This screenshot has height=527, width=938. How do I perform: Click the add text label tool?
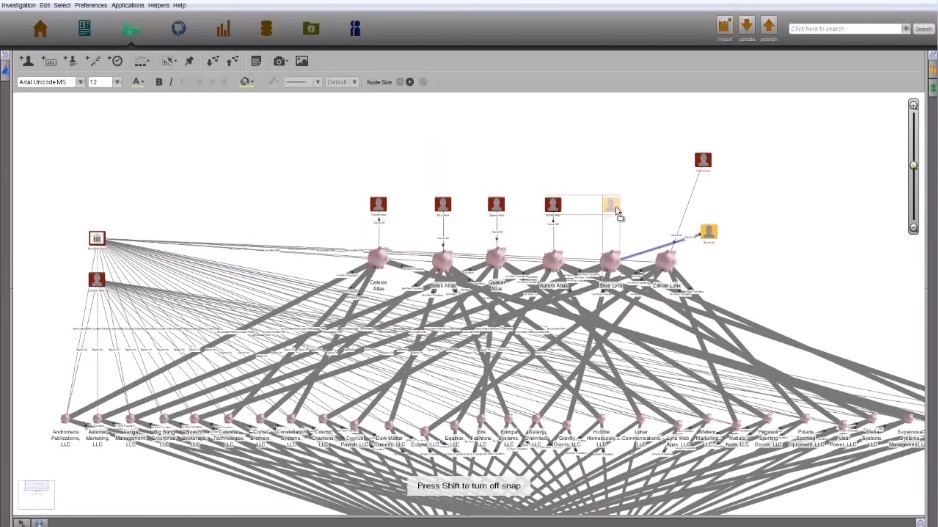pyautogui.click(x=48, y=61)
